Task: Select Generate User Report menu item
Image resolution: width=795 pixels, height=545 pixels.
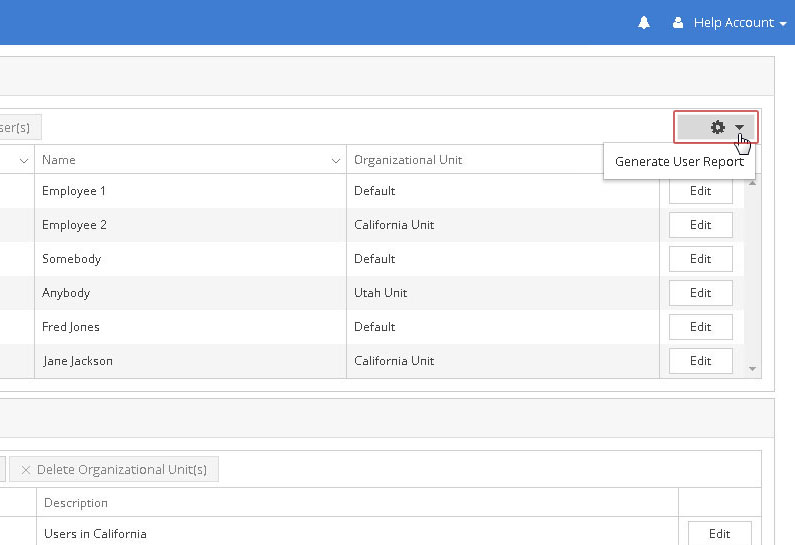Action: [x=679, y=161]
